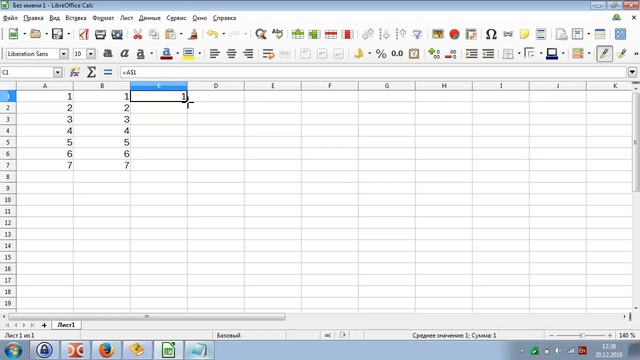Toggle Align Right
The width and height of the screenshot is (640, 360).
pos(248,53)
